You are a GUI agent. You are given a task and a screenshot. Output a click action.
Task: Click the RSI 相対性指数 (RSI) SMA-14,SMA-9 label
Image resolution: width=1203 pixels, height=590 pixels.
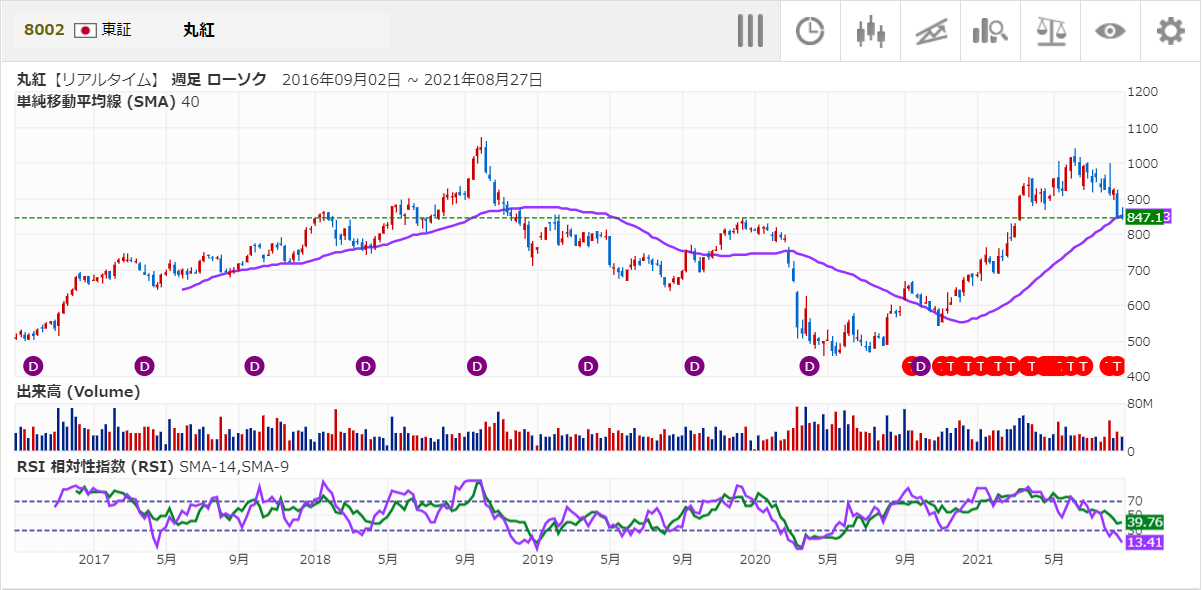152,466
